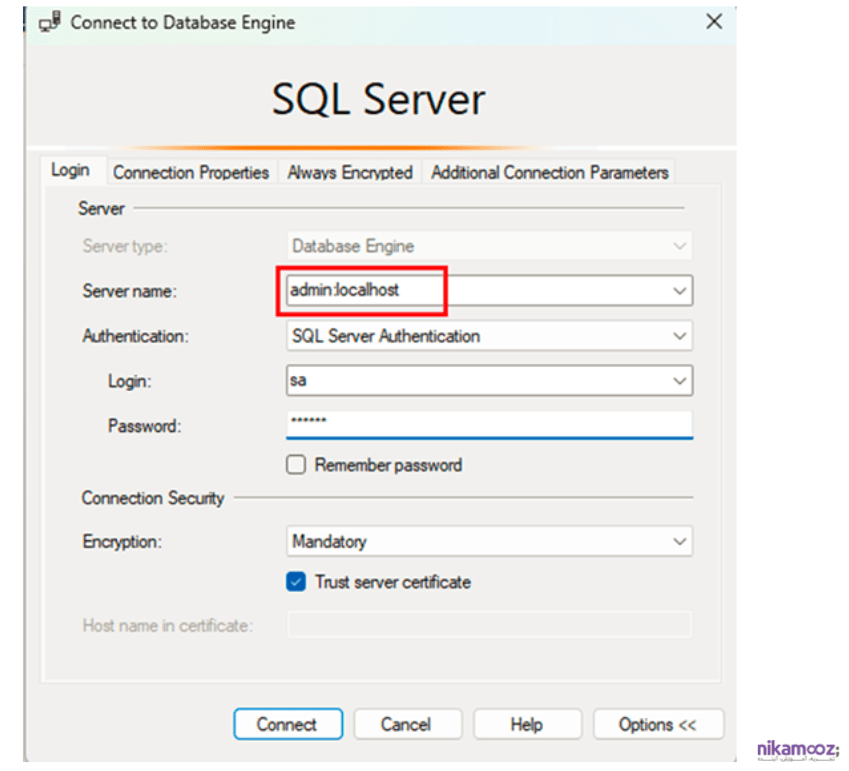Open the Authentication dropdown list
Viewport: 849px width, 771px height.
488,336
